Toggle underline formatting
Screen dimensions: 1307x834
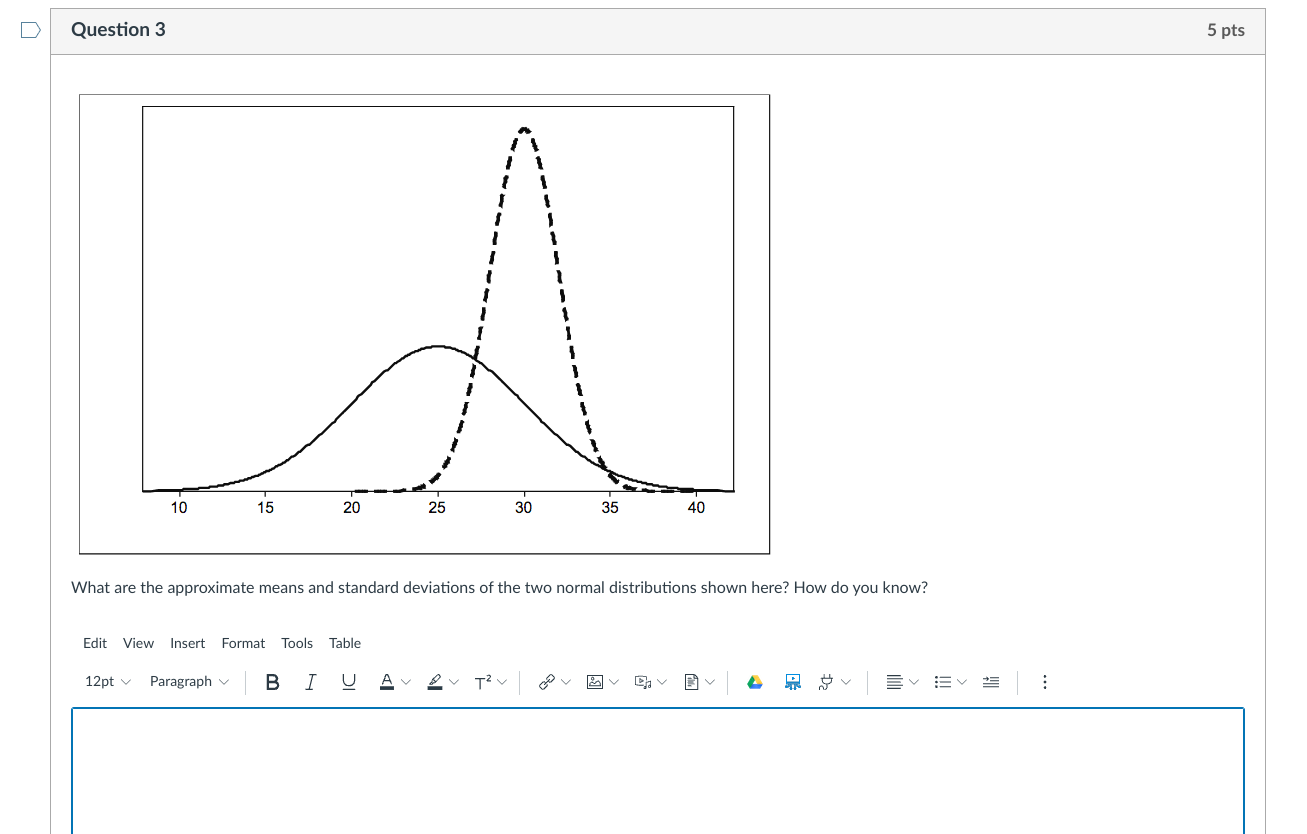point(347,681)
